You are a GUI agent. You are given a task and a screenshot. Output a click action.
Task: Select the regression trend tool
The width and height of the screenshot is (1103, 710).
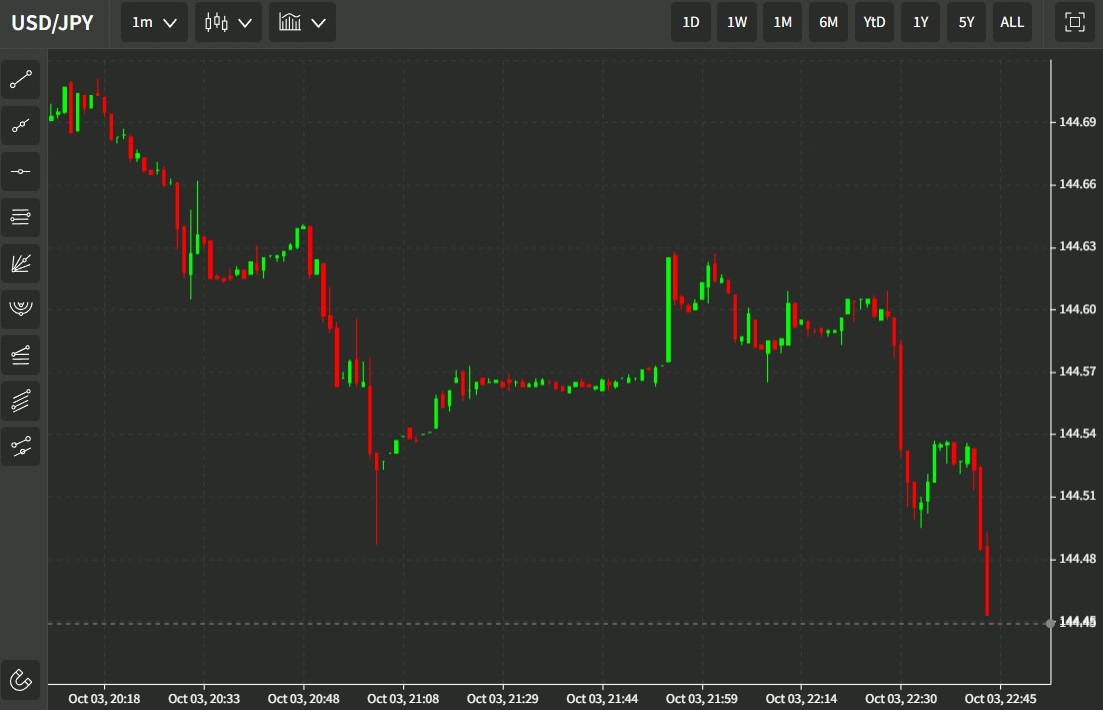pyautogui.click(x=20, y=446)
